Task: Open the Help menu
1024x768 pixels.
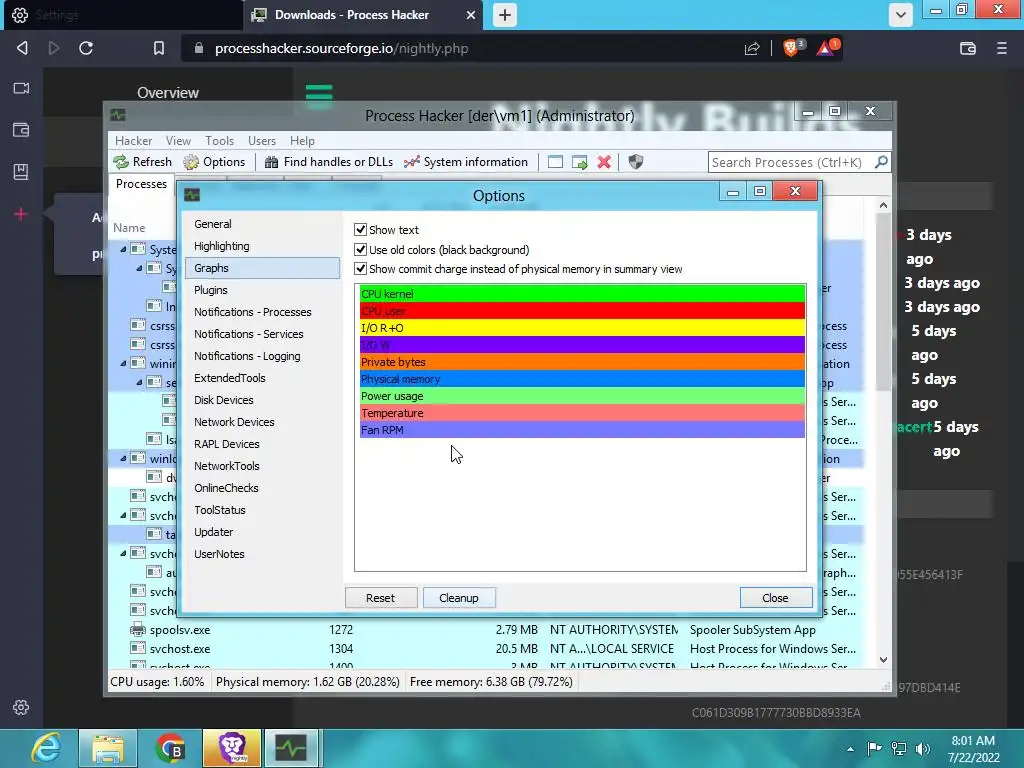Action: tap(302, 140)
